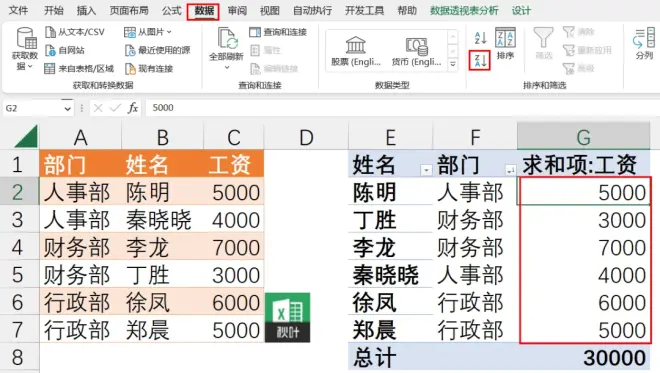Open the 获取数据 (Get Data) menu
Screen dimensions: 660x373
pyautogui.click(x=24, y=49)
